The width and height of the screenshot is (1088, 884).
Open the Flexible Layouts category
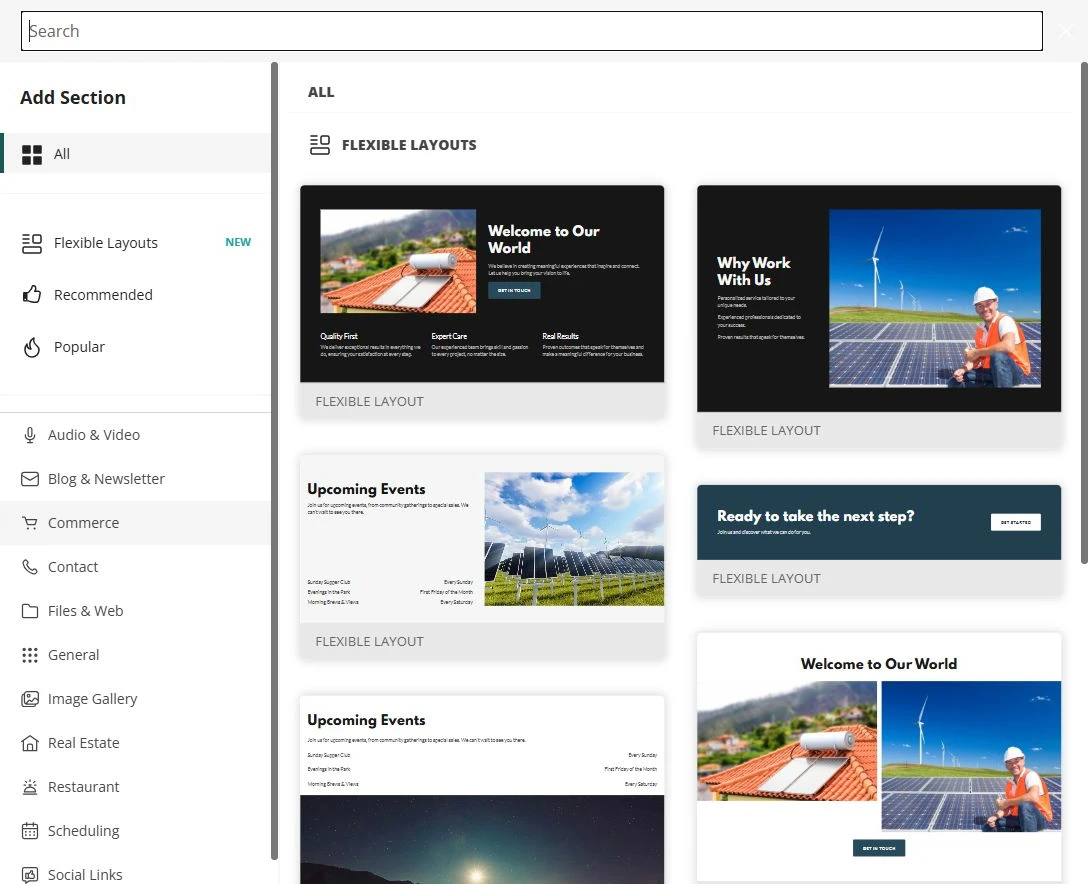tap(136, 243)
